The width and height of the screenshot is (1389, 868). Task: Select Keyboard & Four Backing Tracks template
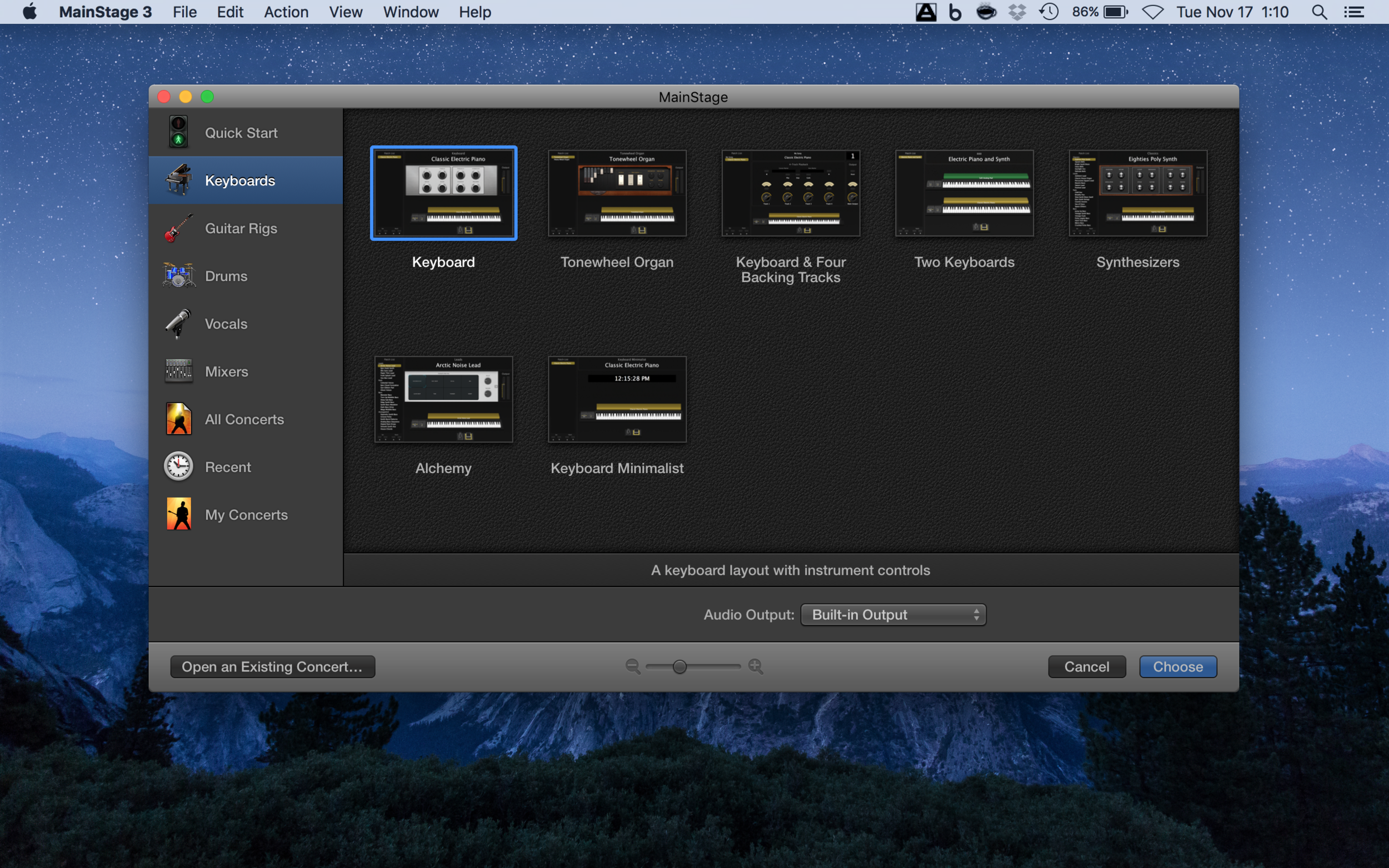pyautogui.click(x=791, y=193)
